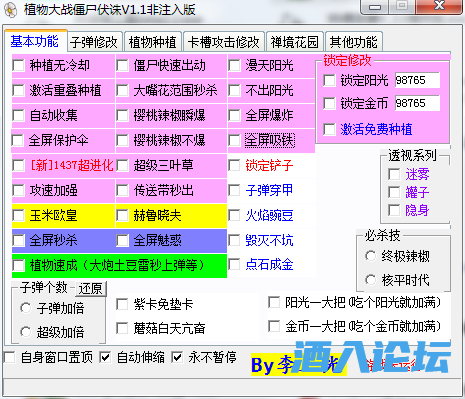Click the 锁定金币 value input box
Viewport: 465px width, 399px height.
click(x=417, y=103)
